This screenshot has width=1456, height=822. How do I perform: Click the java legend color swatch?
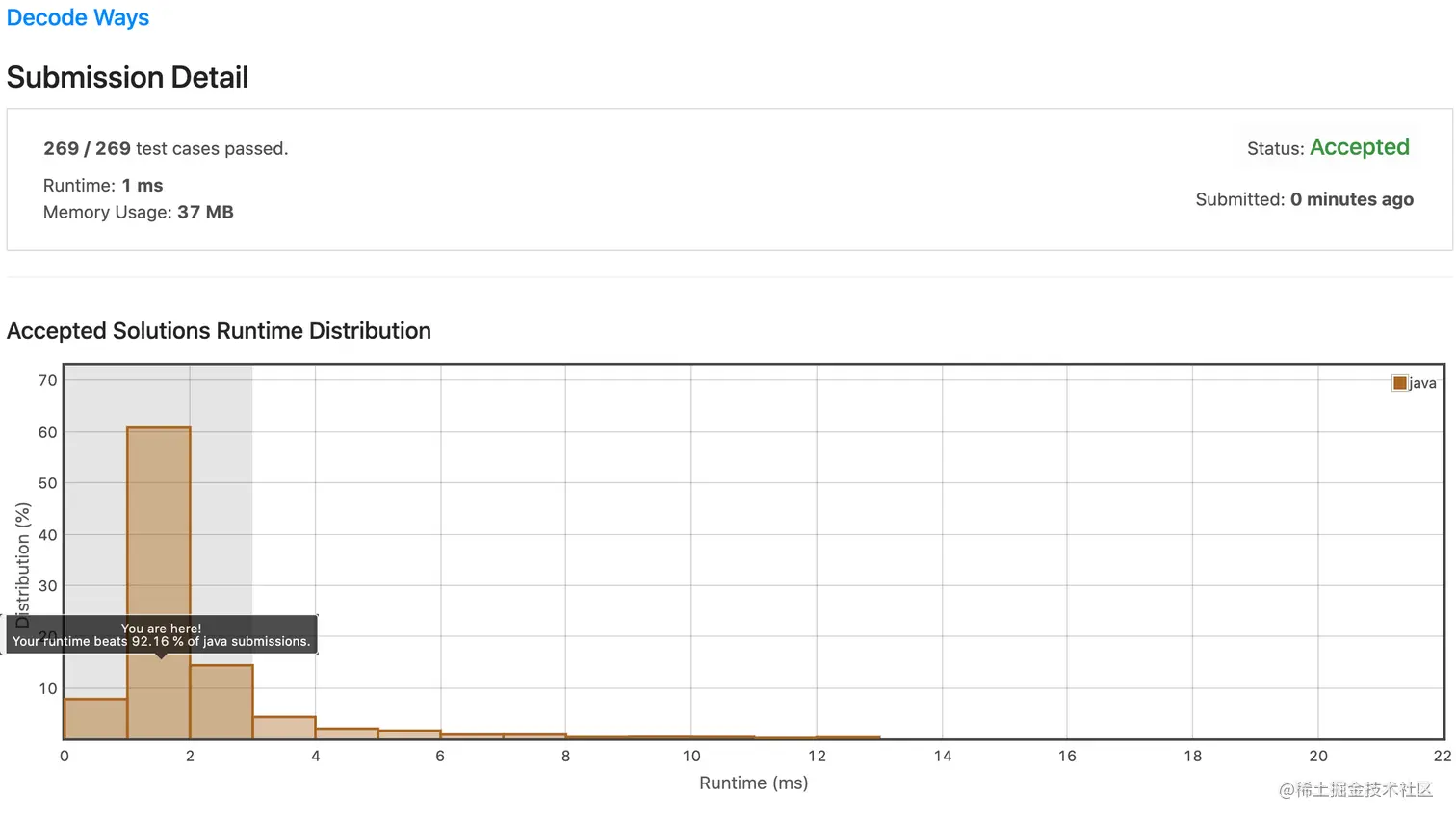coord(1399,383)
